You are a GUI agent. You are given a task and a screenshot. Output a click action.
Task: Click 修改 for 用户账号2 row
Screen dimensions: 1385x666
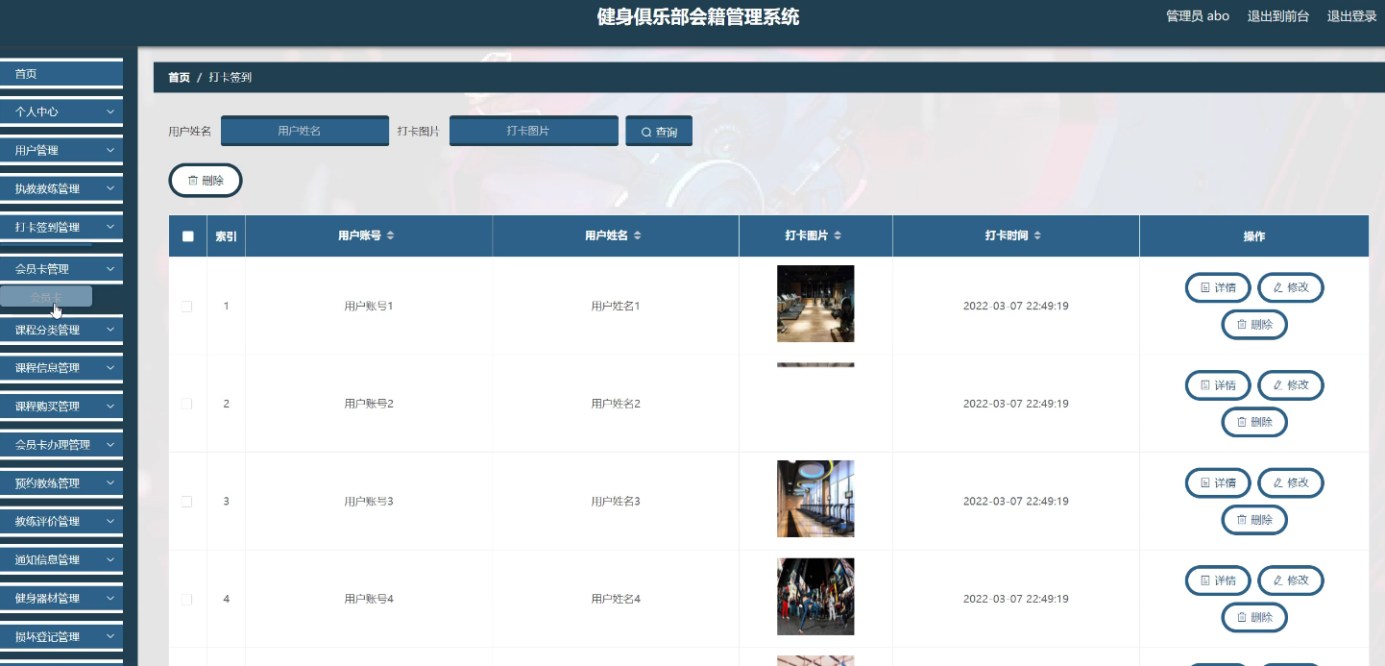pyautogui.click(x=1291, y=385)
